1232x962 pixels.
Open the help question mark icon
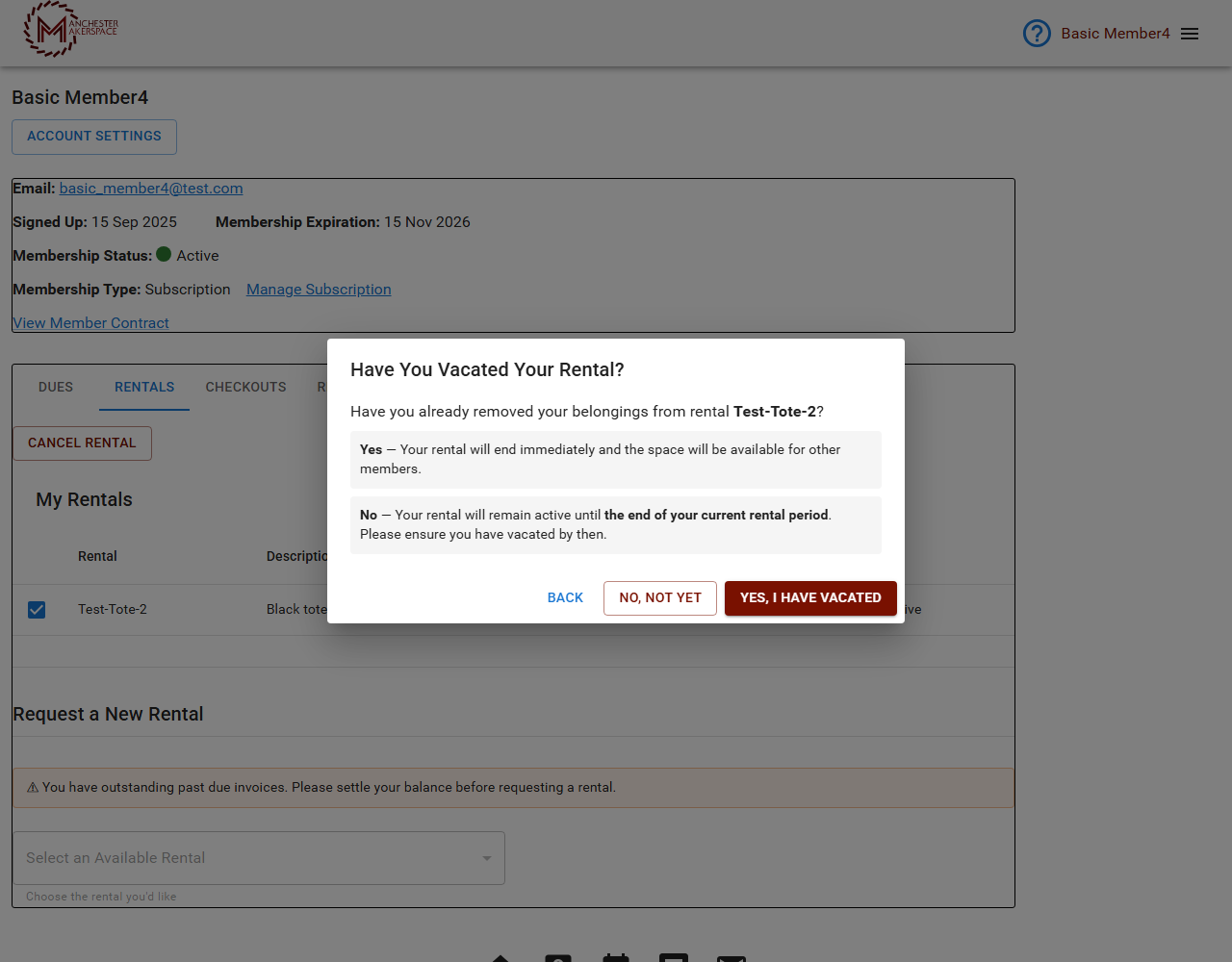click(1037, 34)
